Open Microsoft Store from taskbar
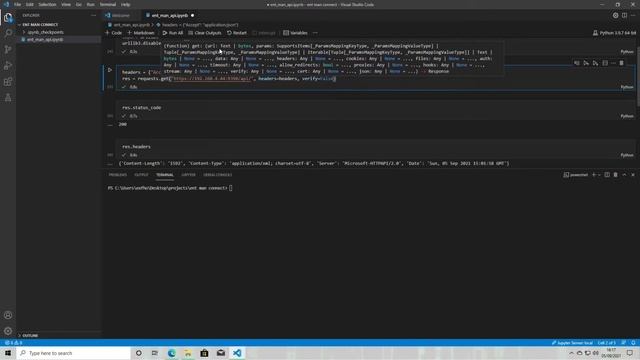The height and width of the screenshot is (360, 640). (x=204, y=353)
